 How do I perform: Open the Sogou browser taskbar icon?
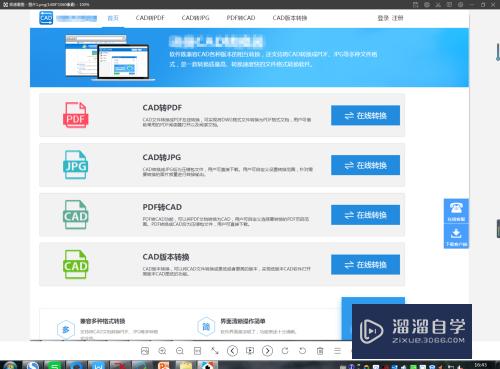[x=33, y=365]
